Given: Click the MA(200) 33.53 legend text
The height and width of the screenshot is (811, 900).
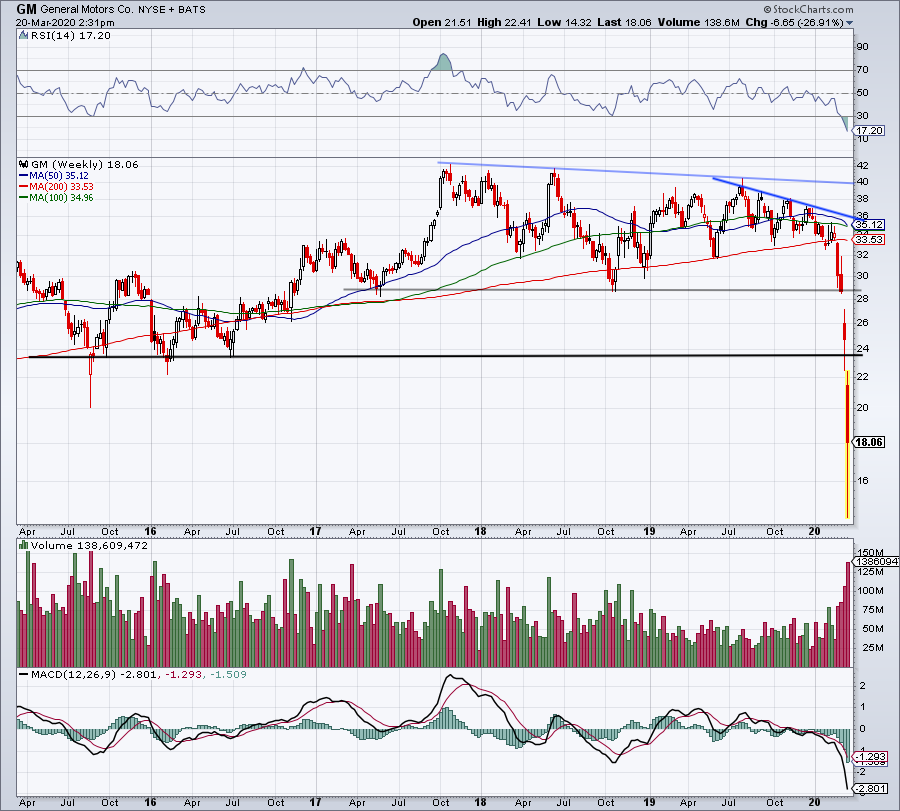Looking at the screenshot, I should pos(61,187).
